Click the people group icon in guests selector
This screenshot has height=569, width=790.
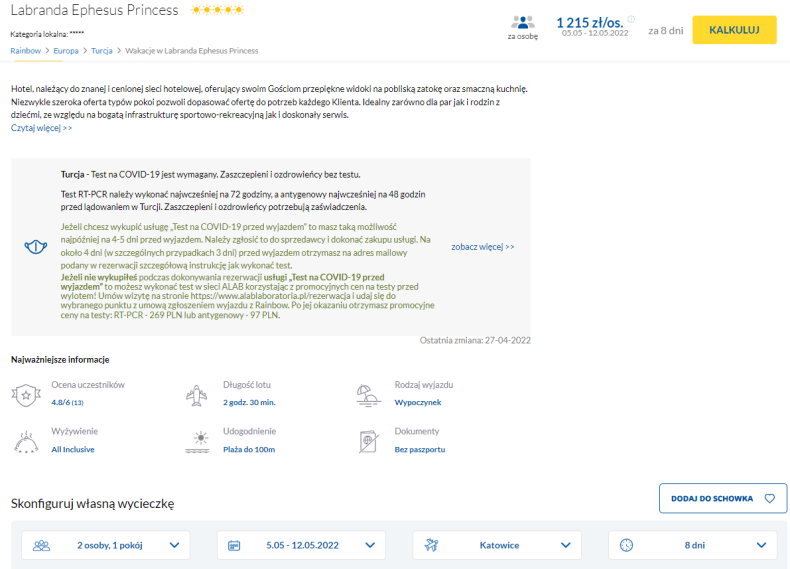click(41, 545)
